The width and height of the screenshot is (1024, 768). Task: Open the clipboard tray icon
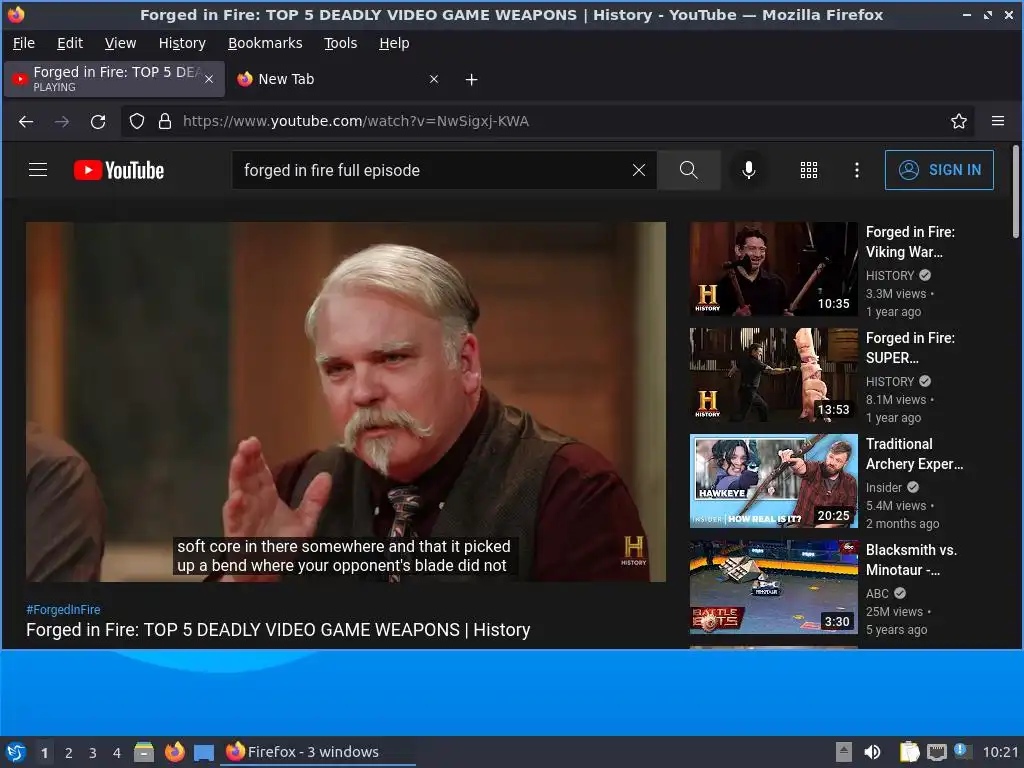(x=910, y=752)
